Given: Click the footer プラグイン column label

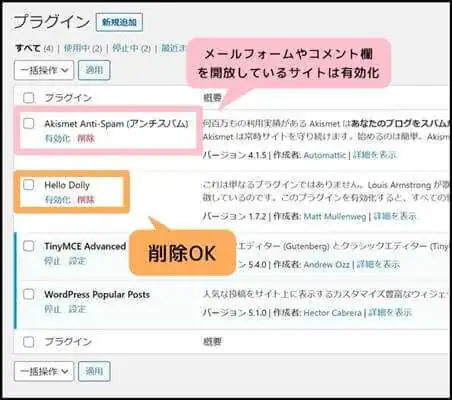Looking at the screenshot, I should pos(68,342).
